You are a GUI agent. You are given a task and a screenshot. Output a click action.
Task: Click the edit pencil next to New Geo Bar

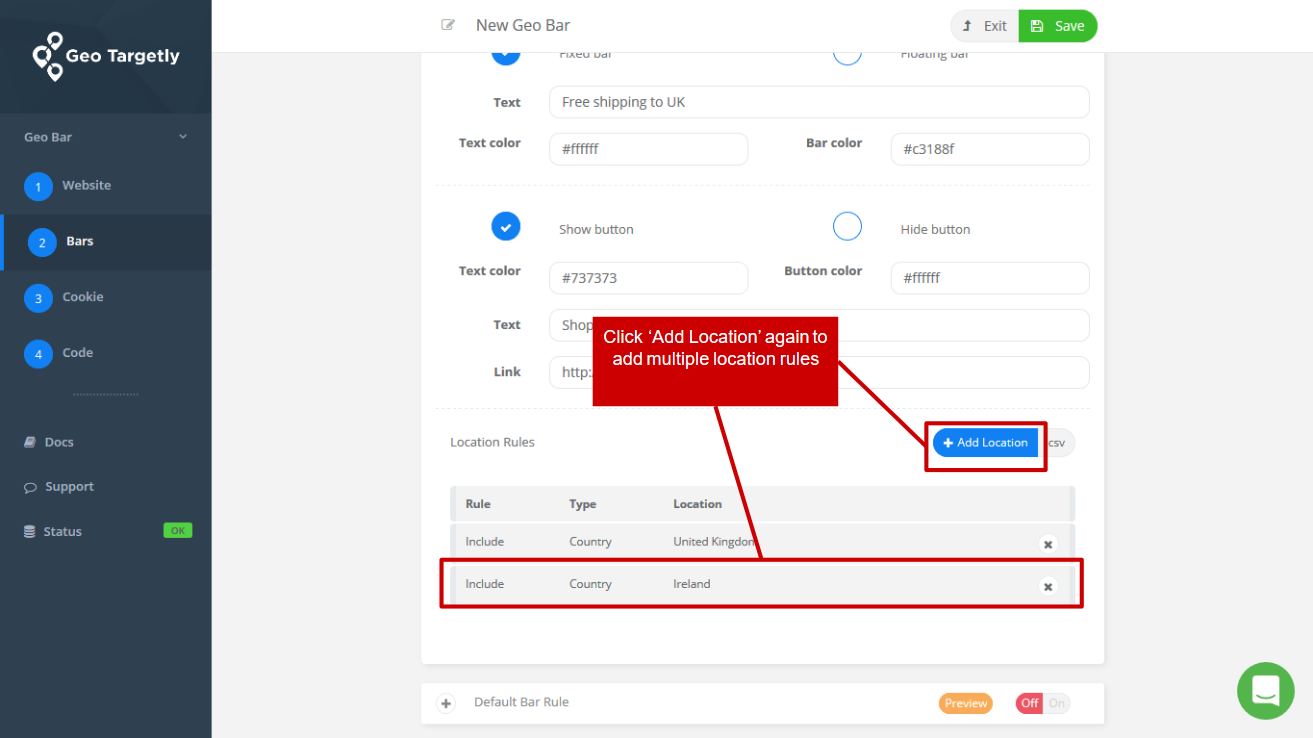pos(447,24)
